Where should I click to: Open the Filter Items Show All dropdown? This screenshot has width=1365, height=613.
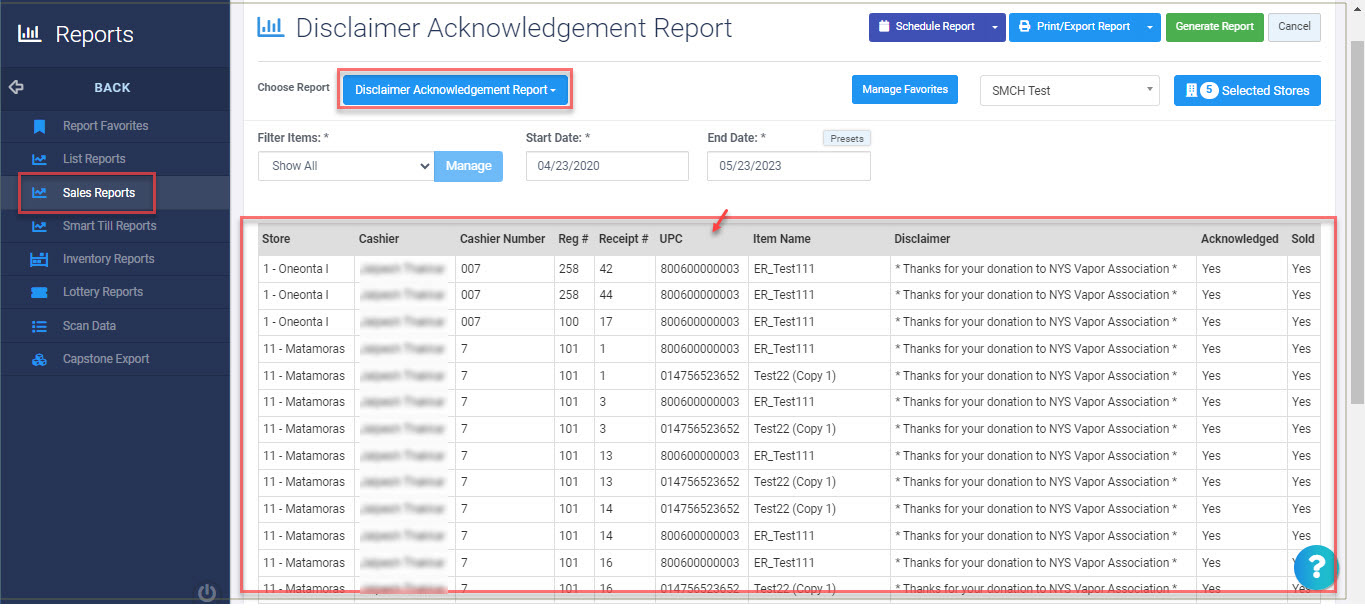point(345,166)
